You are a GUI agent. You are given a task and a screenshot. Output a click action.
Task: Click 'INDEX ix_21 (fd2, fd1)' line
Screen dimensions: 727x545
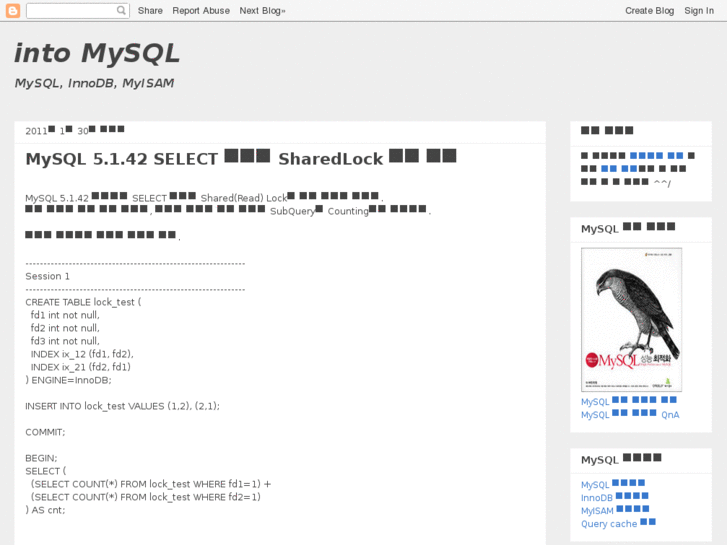click(x=81, y=367)
